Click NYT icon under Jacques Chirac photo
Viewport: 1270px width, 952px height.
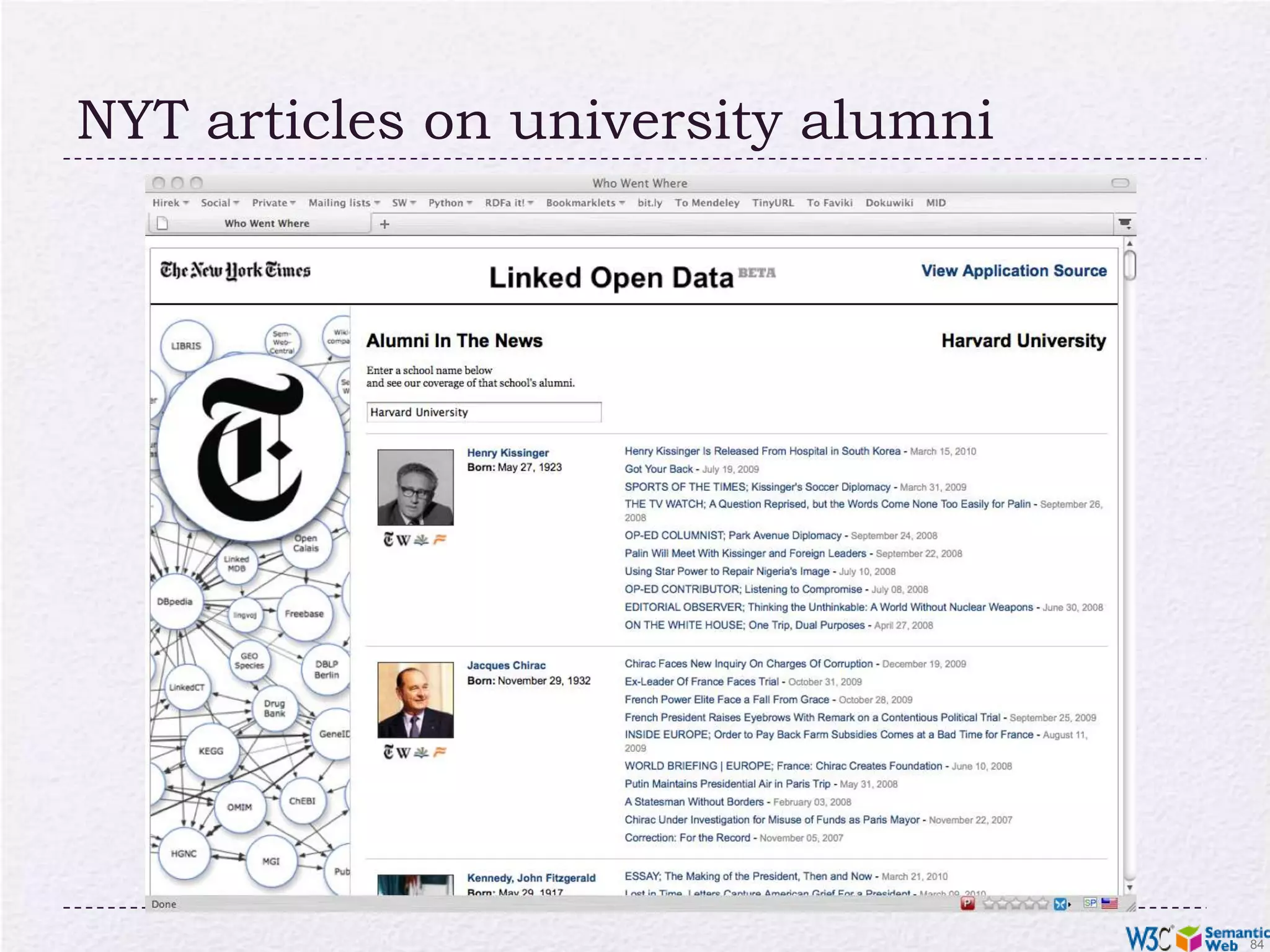click(389, 752)
